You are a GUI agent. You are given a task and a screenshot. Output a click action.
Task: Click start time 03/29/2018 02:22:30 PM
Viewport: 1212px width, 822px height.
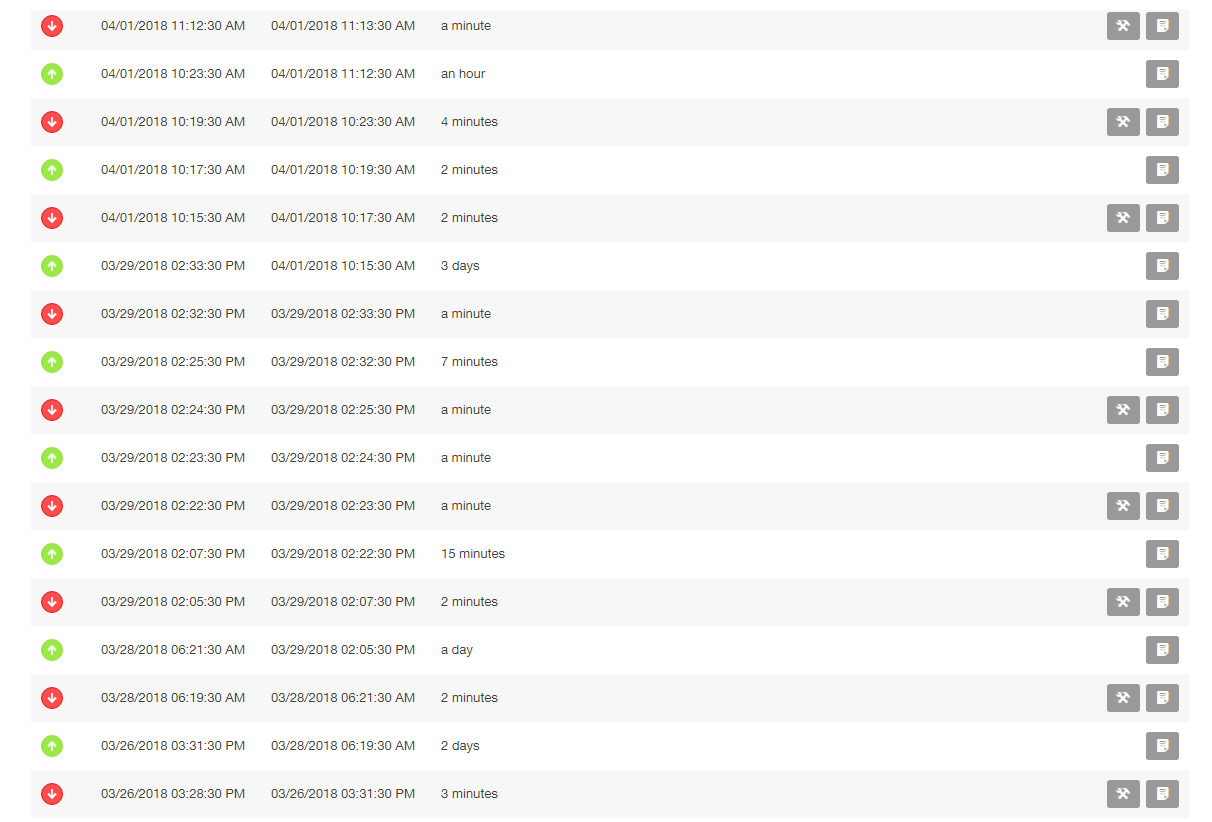click(x=173, y=506)
